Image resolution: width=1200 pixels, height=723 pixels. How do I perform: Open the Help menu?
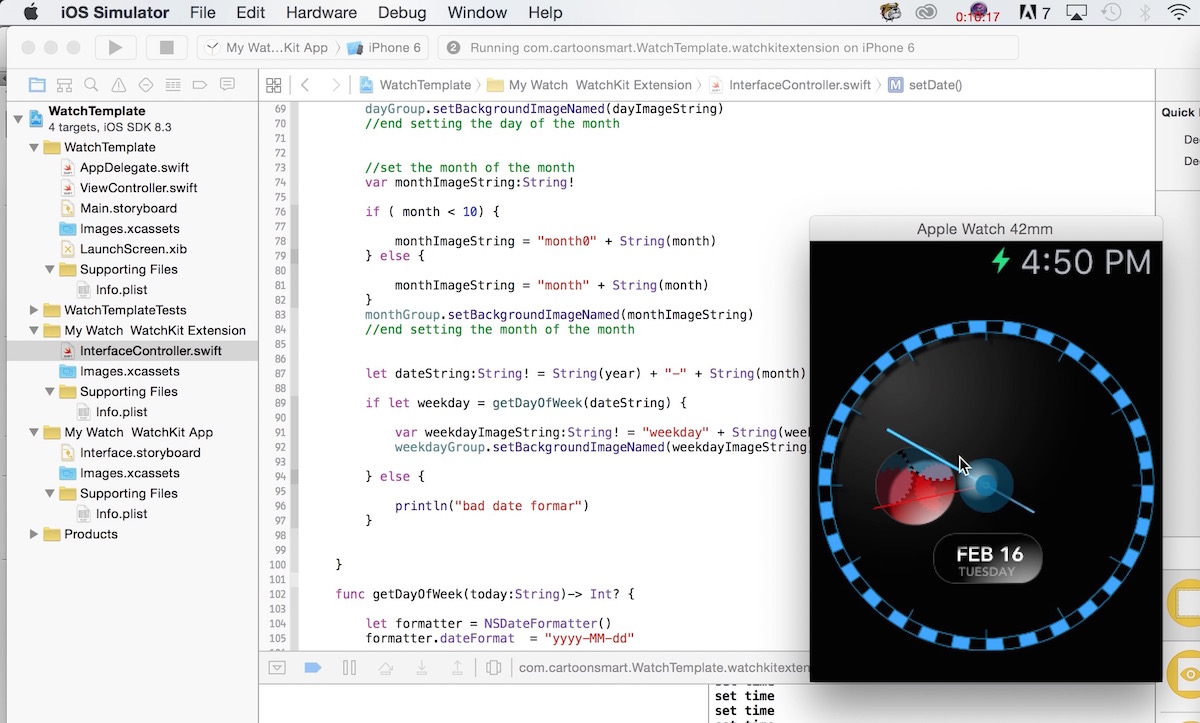(x=545, y=12)
